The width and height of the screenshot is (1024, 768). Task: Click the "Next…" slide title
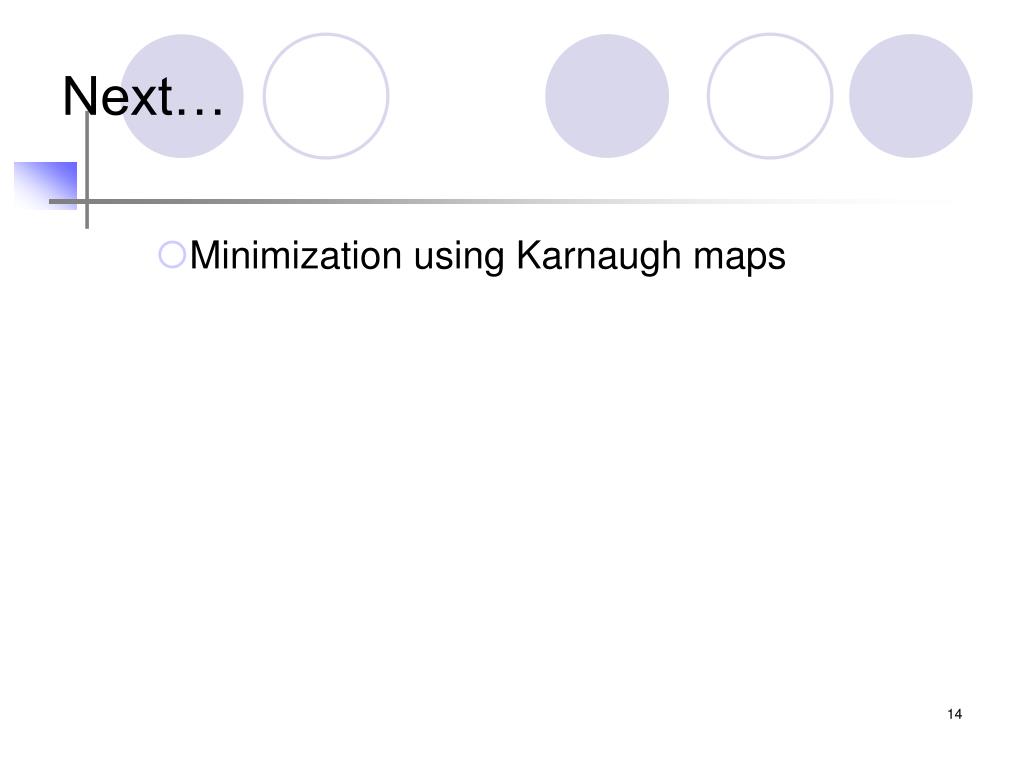pyautogui.click(x=143, y=97)
